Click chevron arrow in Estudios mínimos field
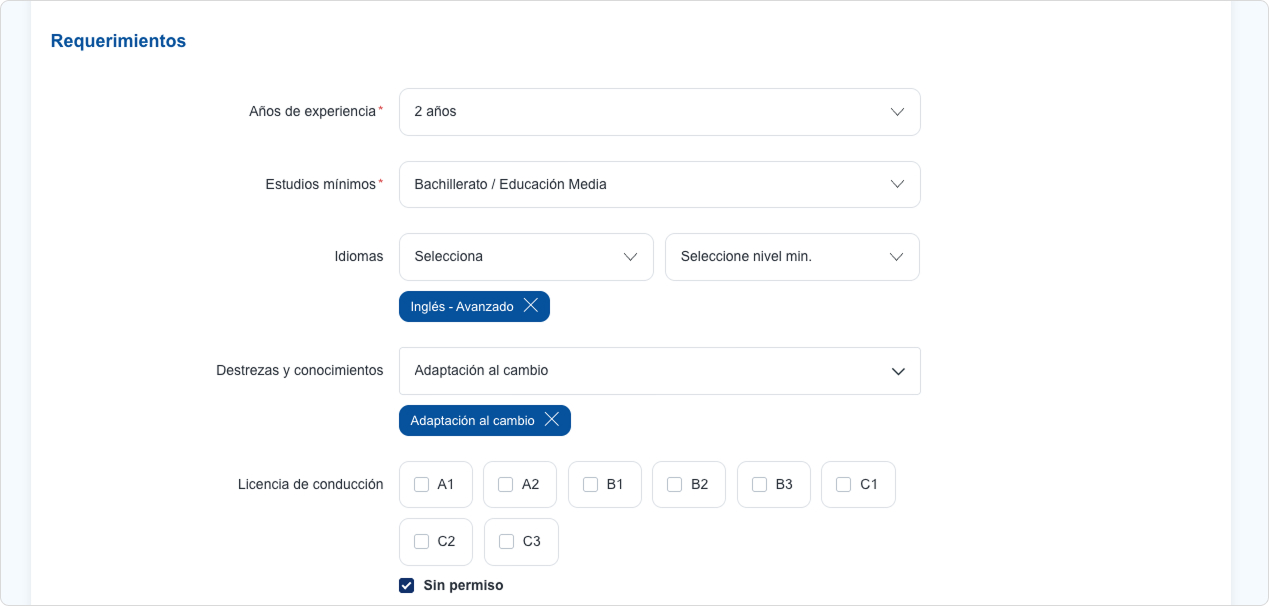The width and height of the screenshot is (1269, 606). (897, 185)
